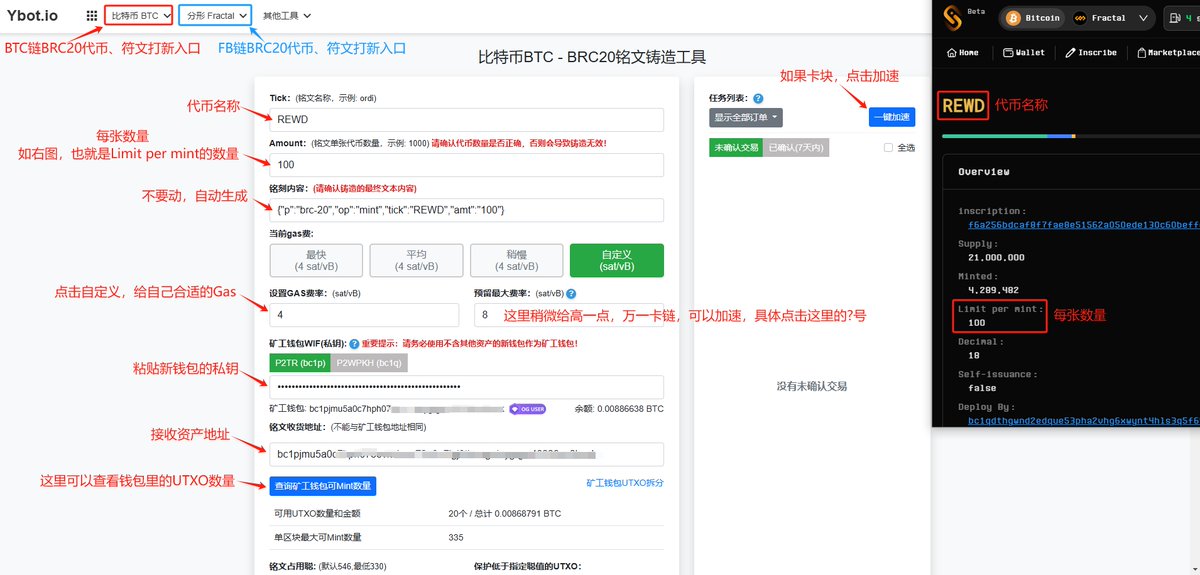Click the 一键加速 accelerate button

tap(892, 117)
